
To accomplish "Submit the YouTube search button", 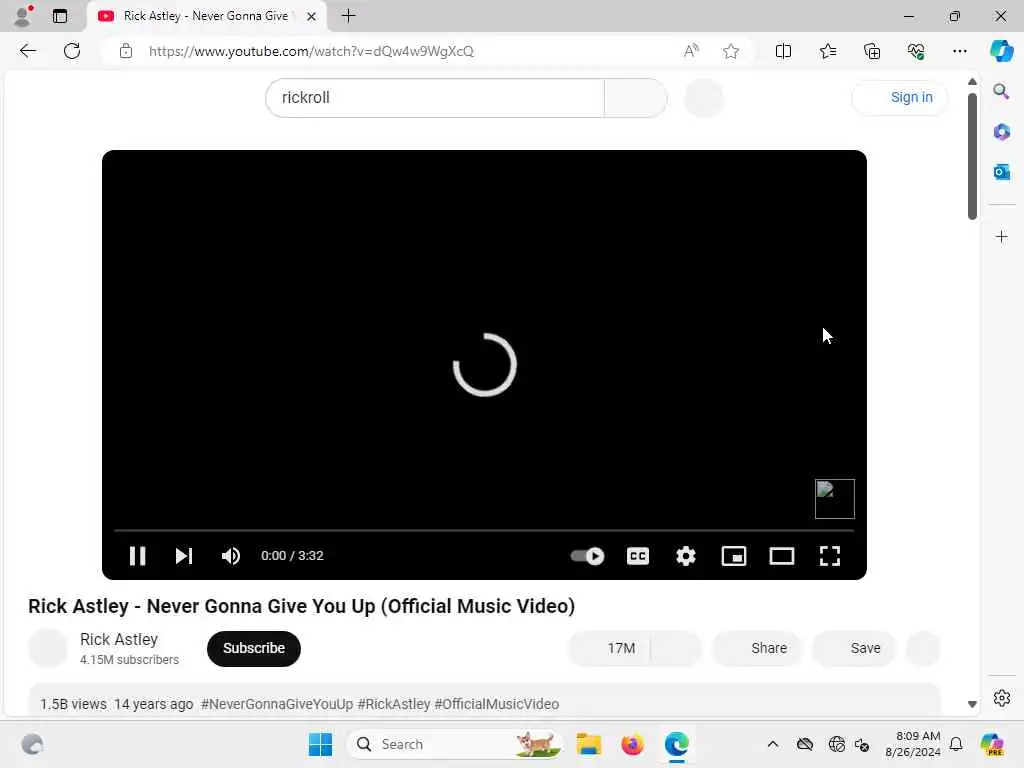I will (x=636, y=98).
